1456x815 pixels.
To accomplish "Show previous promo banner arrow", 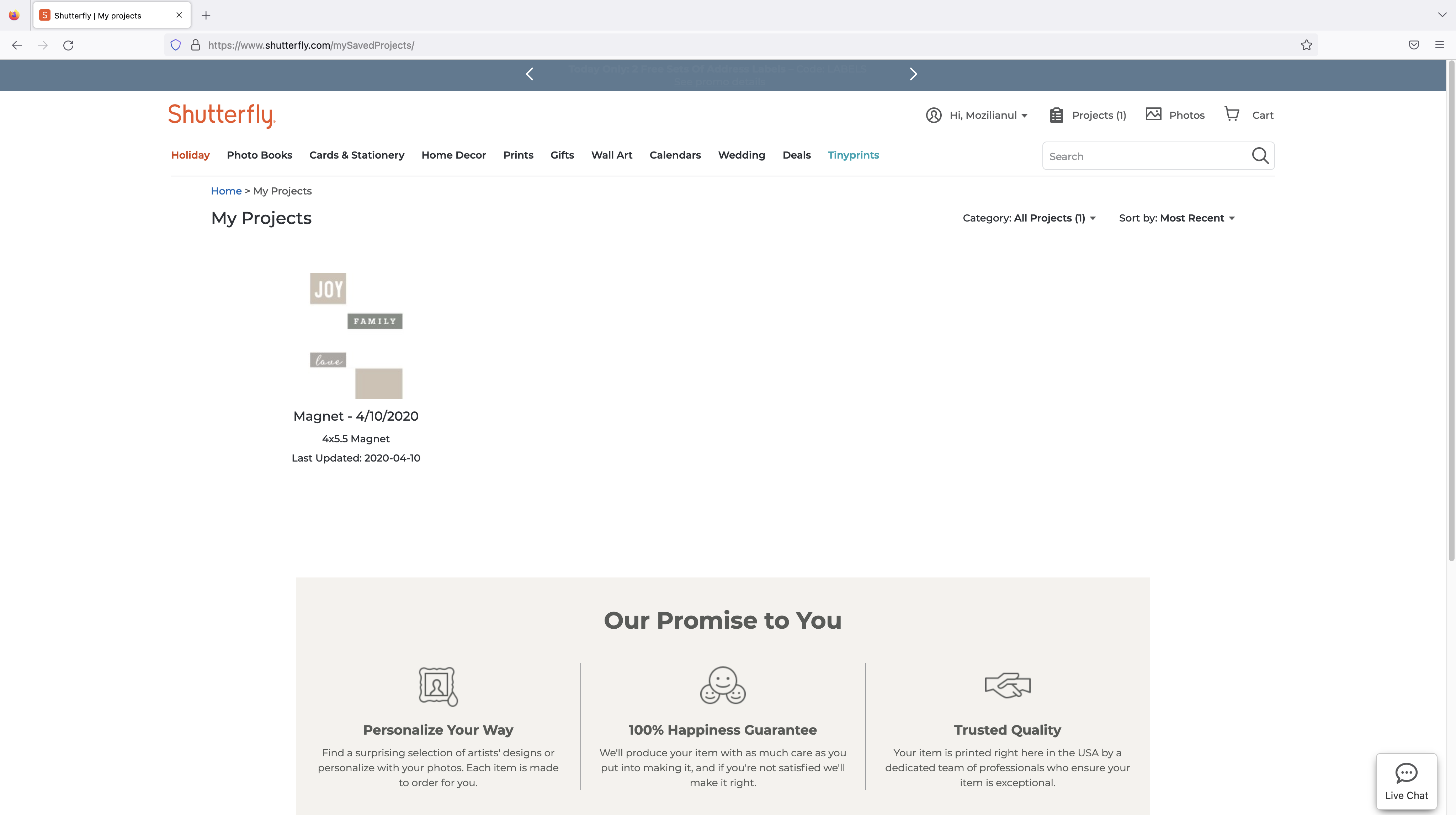I will click(530, 74).
